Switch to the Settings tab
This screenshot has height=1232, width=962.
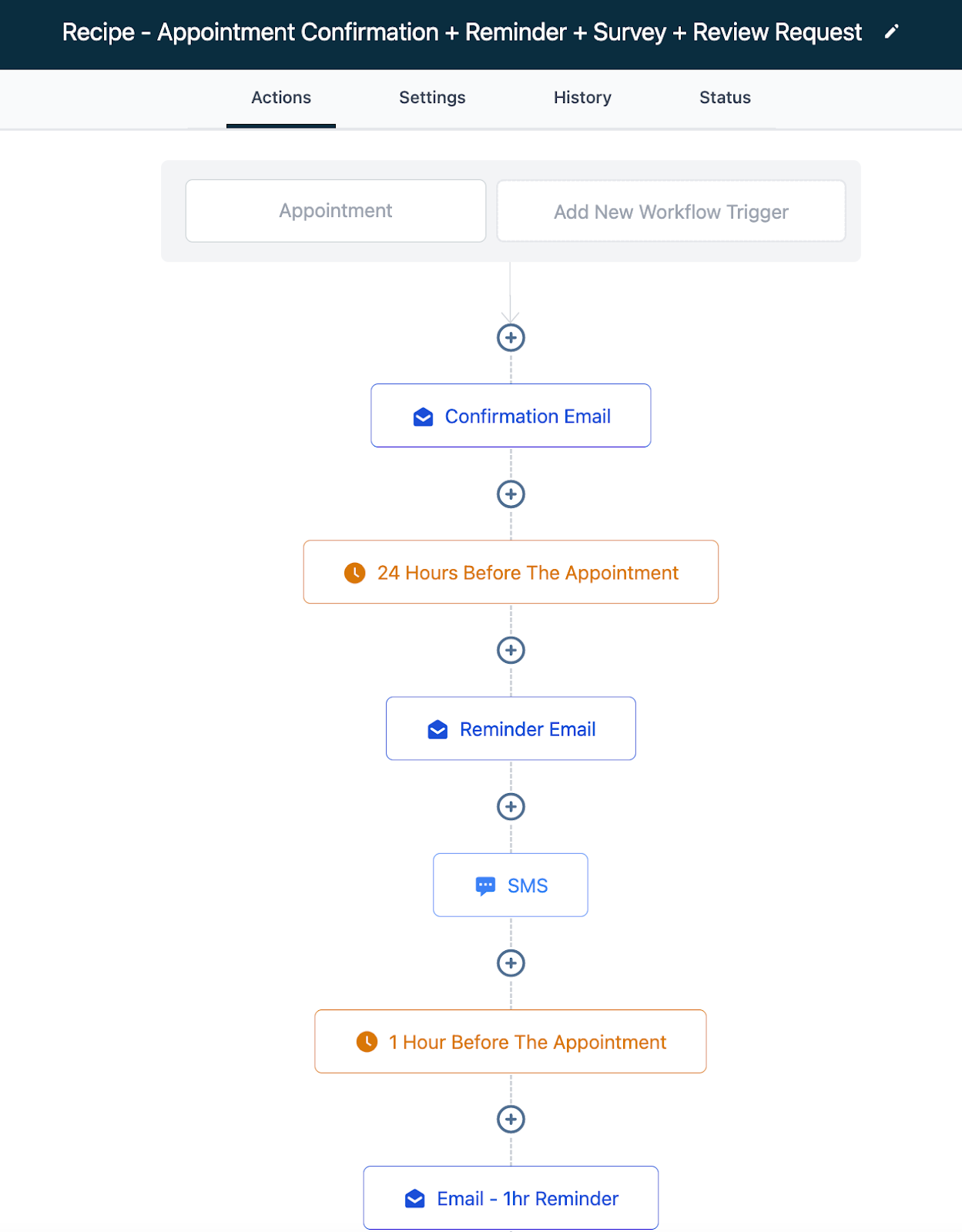[x=432, y=98]
